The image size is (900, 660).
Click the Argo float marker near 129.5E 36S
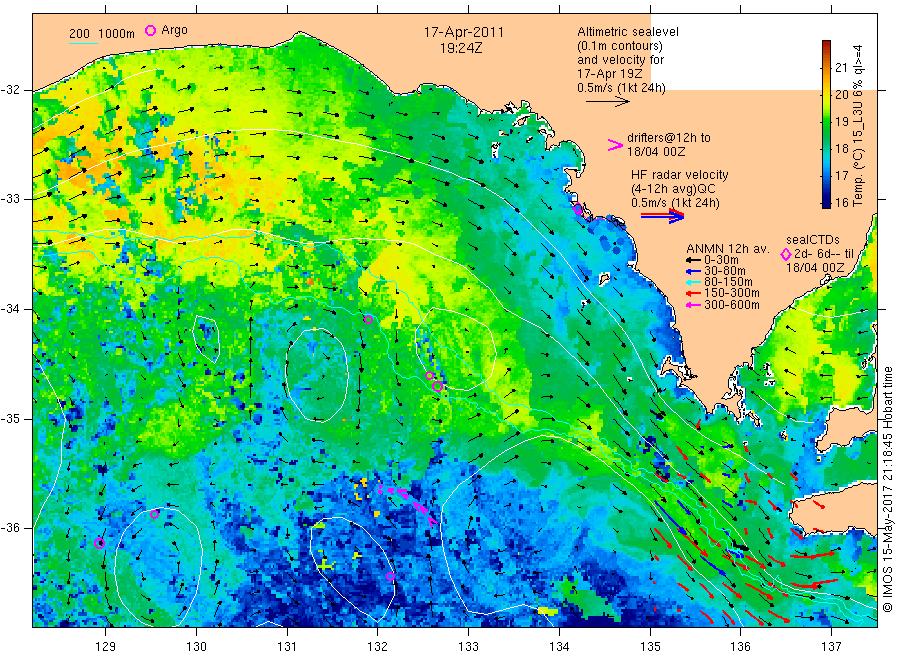point(154,514)
